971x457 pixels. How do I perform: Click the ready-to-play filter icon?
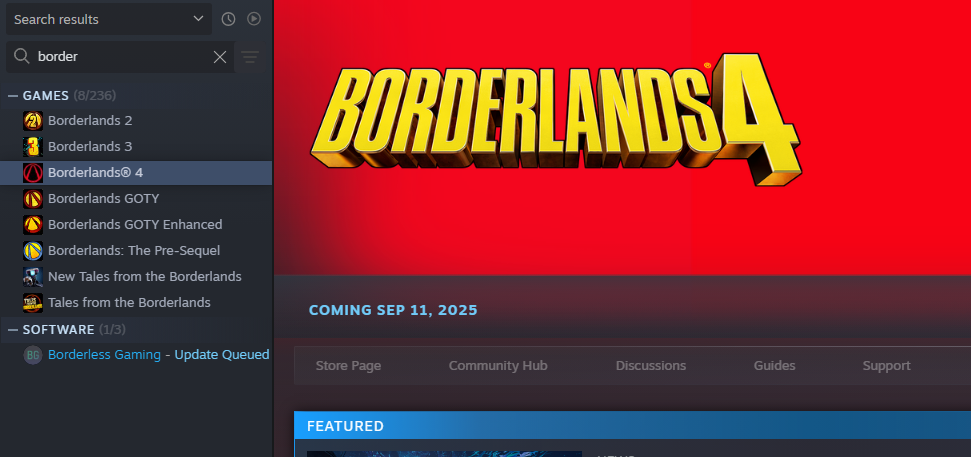tap(254, 19)
